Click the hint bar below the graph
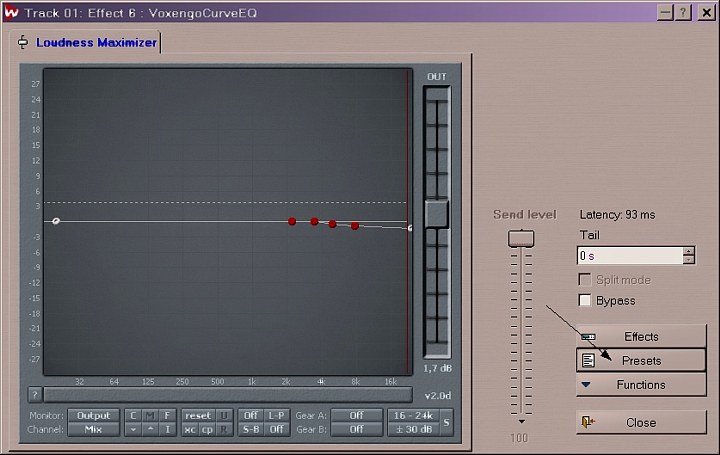The image size is (720, 455). [x=228, y=394]
